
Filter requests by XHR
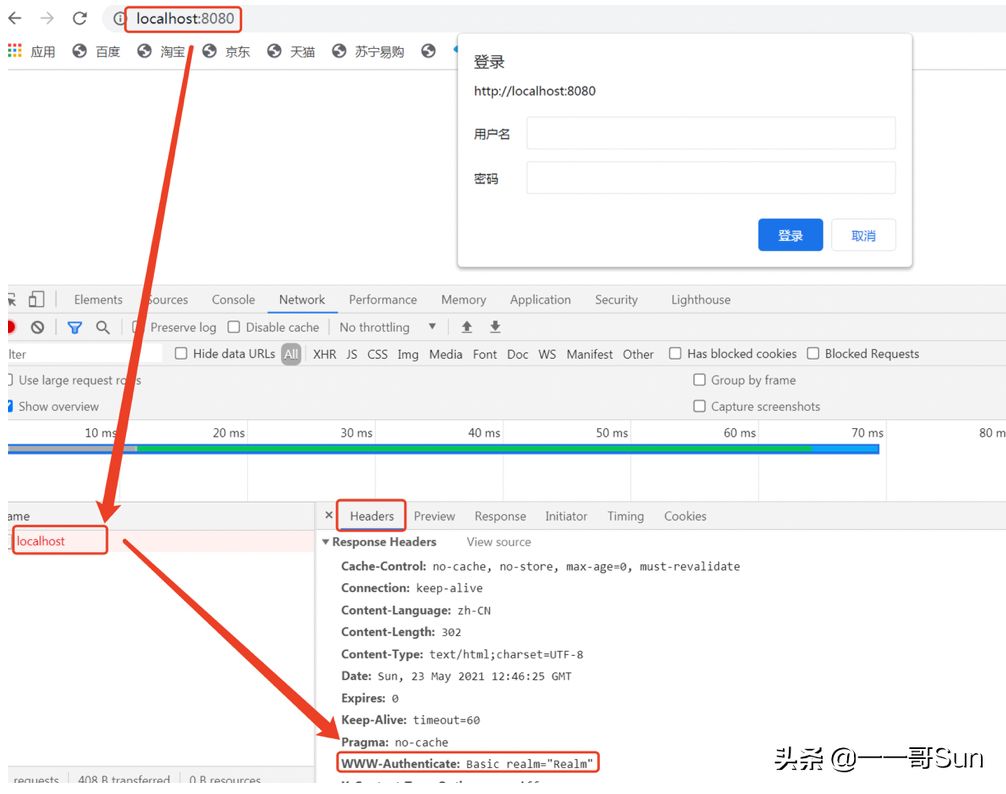[x=325, y=354]
